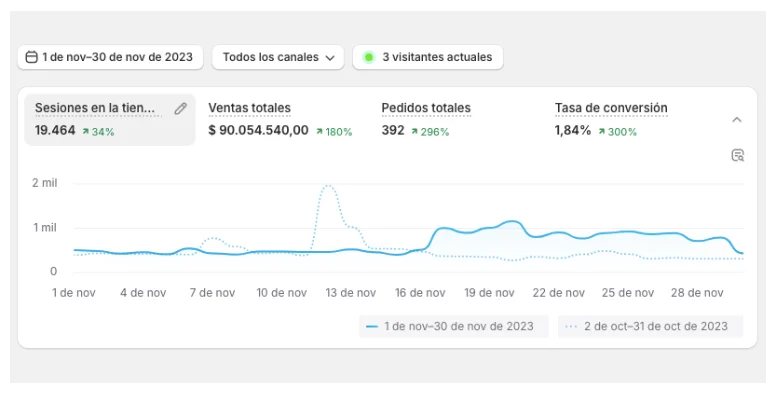Click the 19 de nov x-axis label
Screen dimensions: 776x394
tap(489, 293)
